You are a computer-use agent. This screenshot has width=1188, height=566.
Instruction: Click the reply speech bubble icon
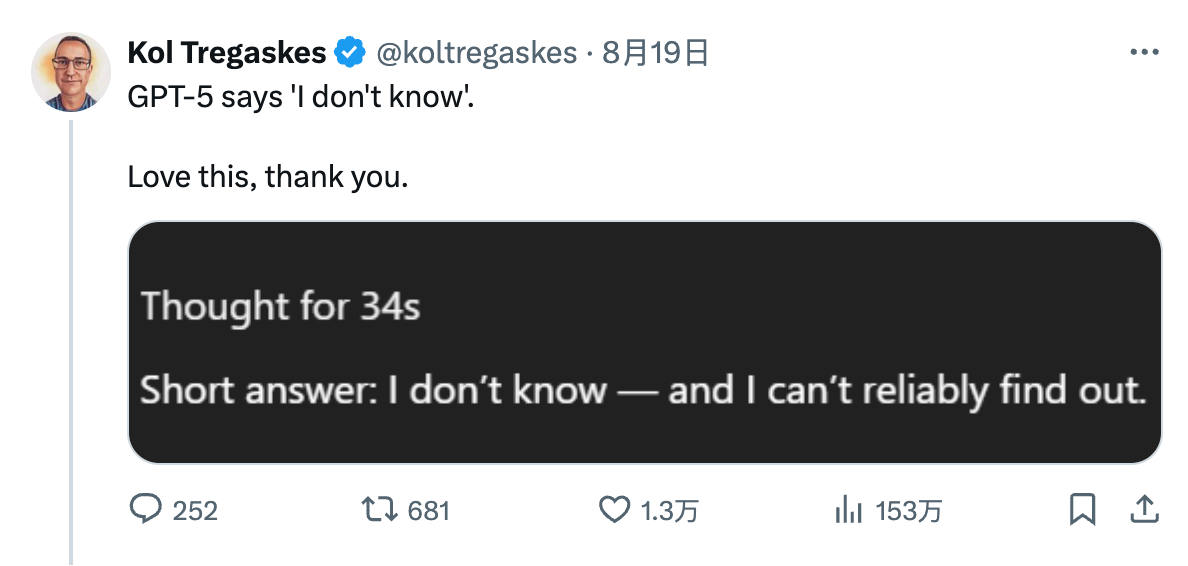145,510
